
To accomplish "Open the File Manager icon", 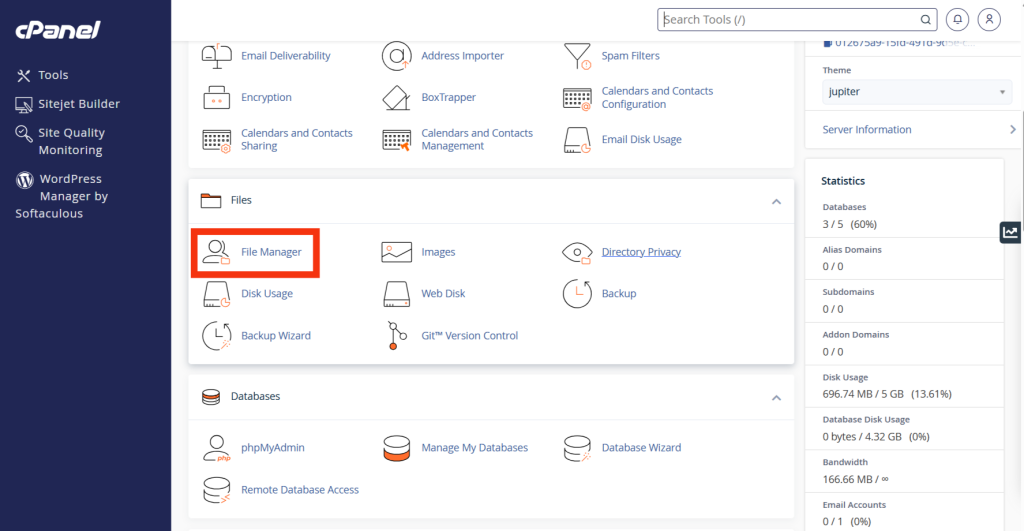I will 217,252.
